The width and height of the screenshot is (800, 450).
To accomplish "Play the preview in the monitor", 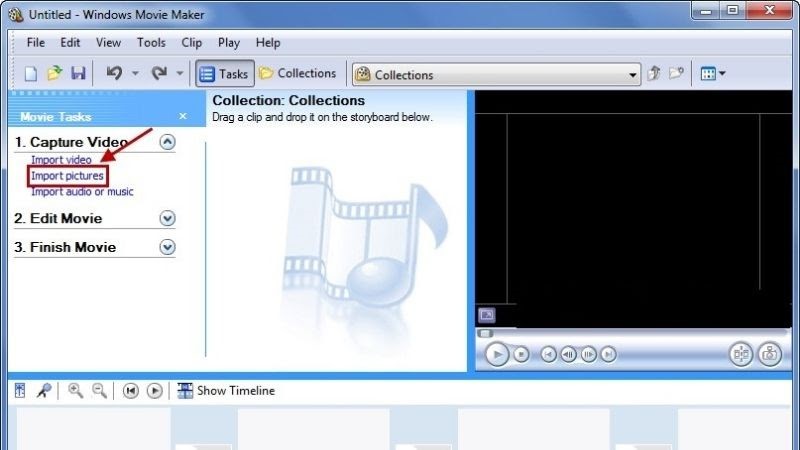I will point(496,354).
